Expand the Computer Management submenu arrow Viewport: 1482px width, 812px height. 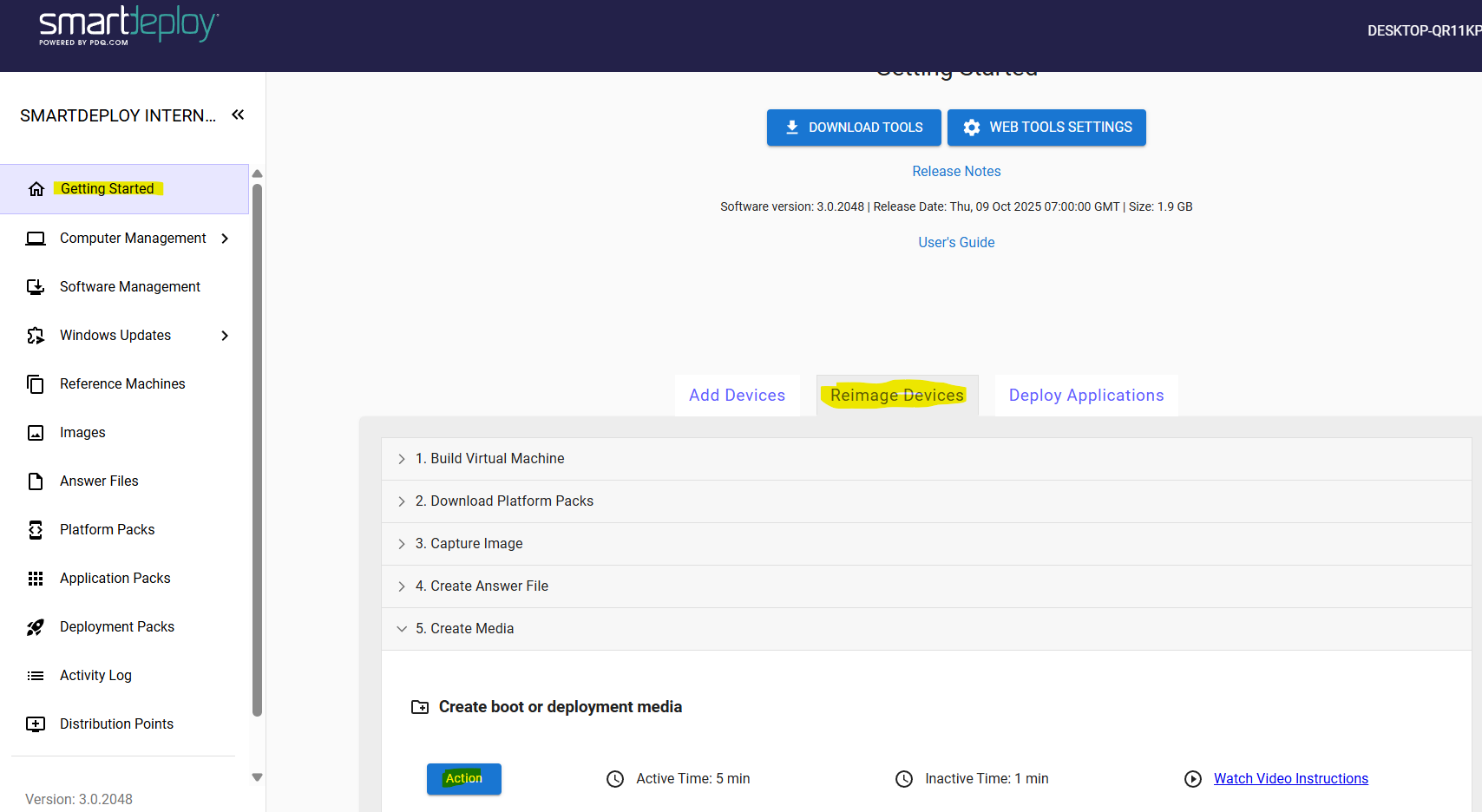pyautogui.click(x=225, y=239)
